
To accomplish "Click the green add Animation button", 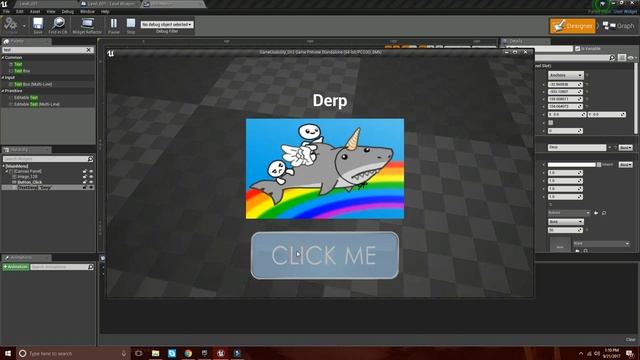I will (x=16, y=267).
